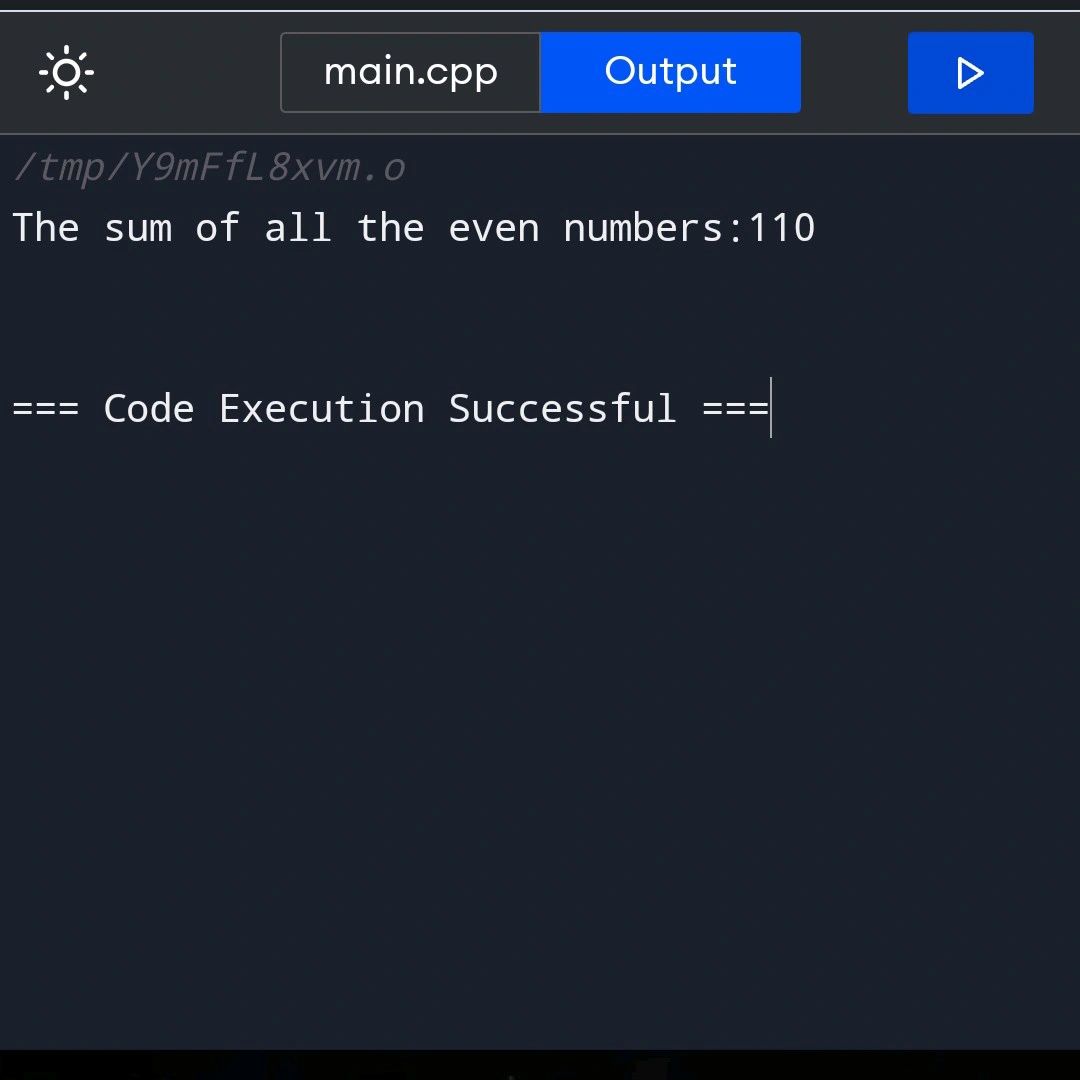Click the /tmp/Y9mFfL8xvm.o path text
Screen dimensions: 1080x1080
point(209,167)
